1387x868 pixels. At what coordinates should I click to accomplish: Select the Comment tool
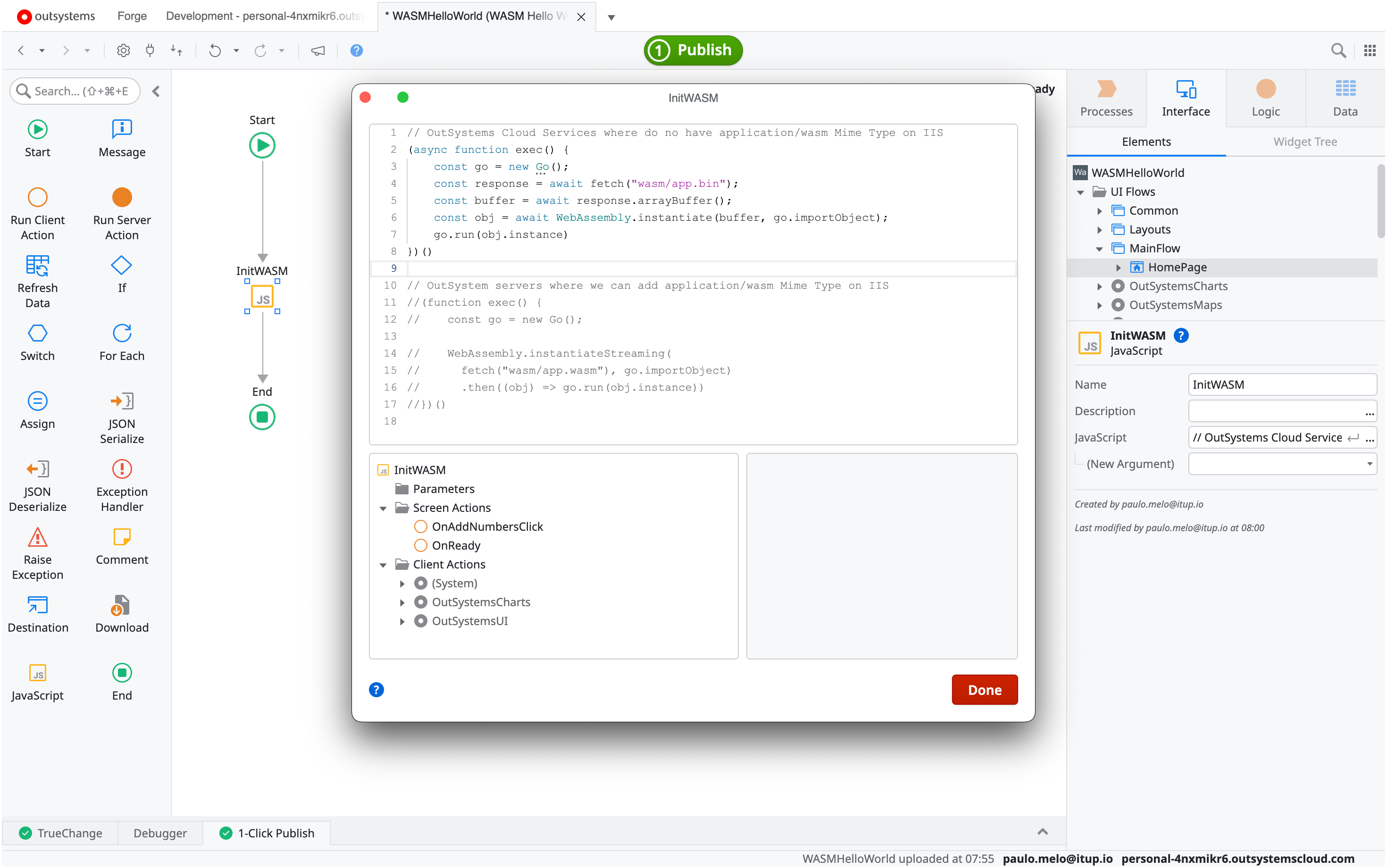click(122, 546)
